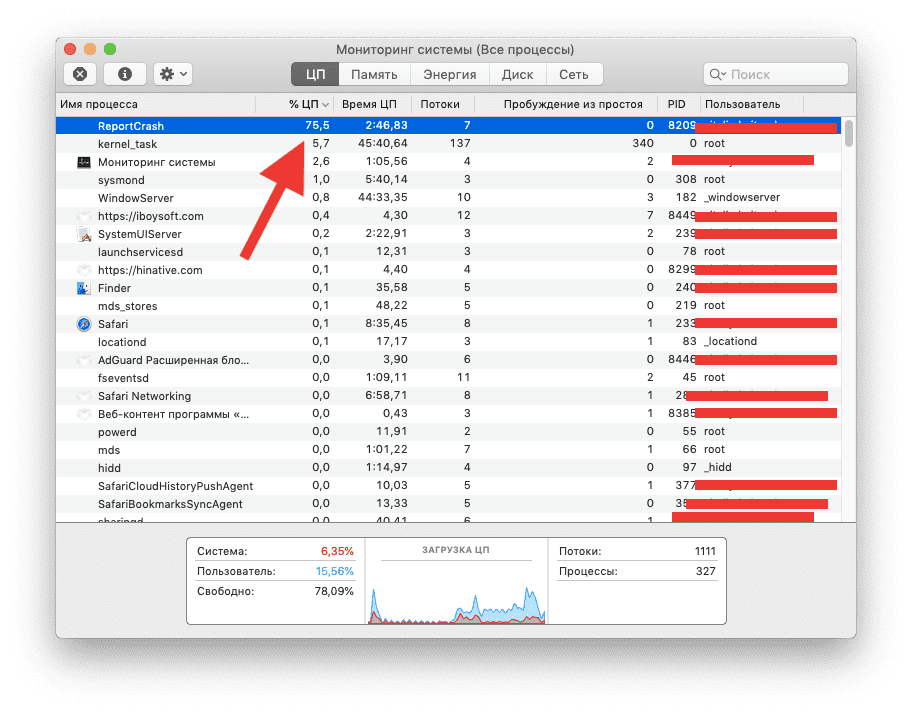This screenshot has width=912, height=712.
Task: Select the powerd process row
Action: (448, 432)
